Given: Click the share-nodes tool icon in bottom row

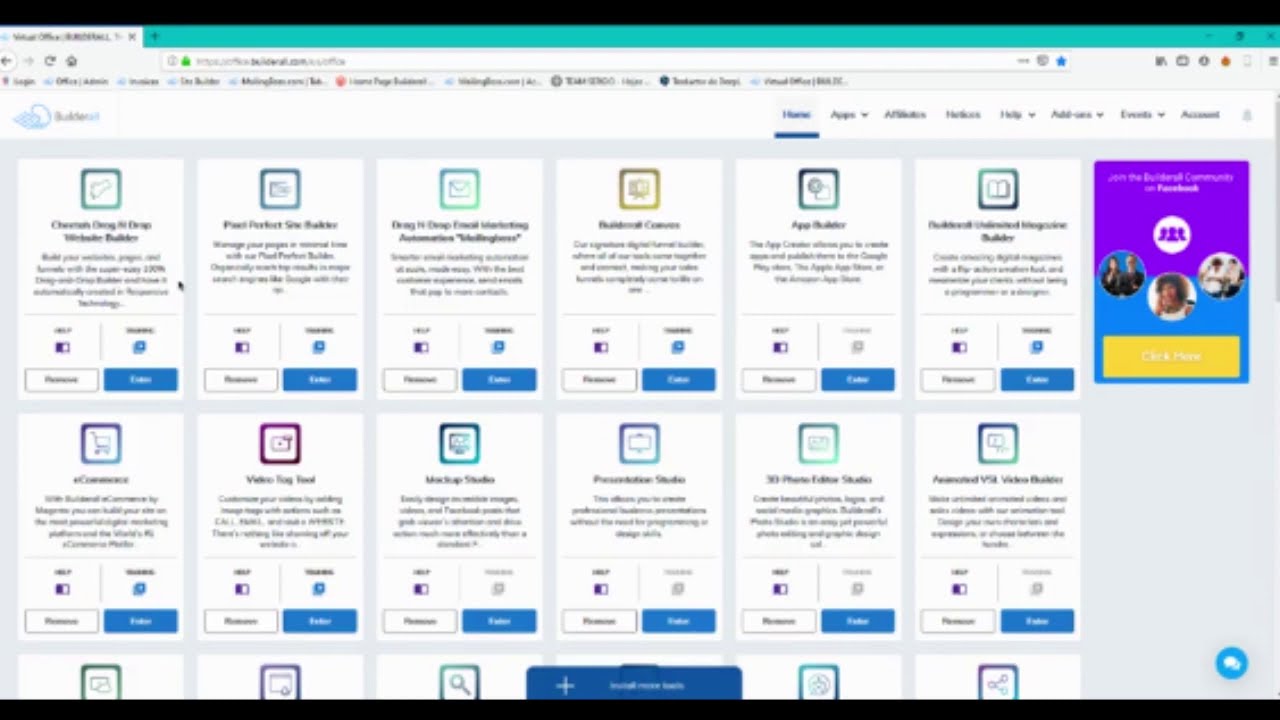Looking at the screenshot, I should pyautogui.click(x=998, y=684).
